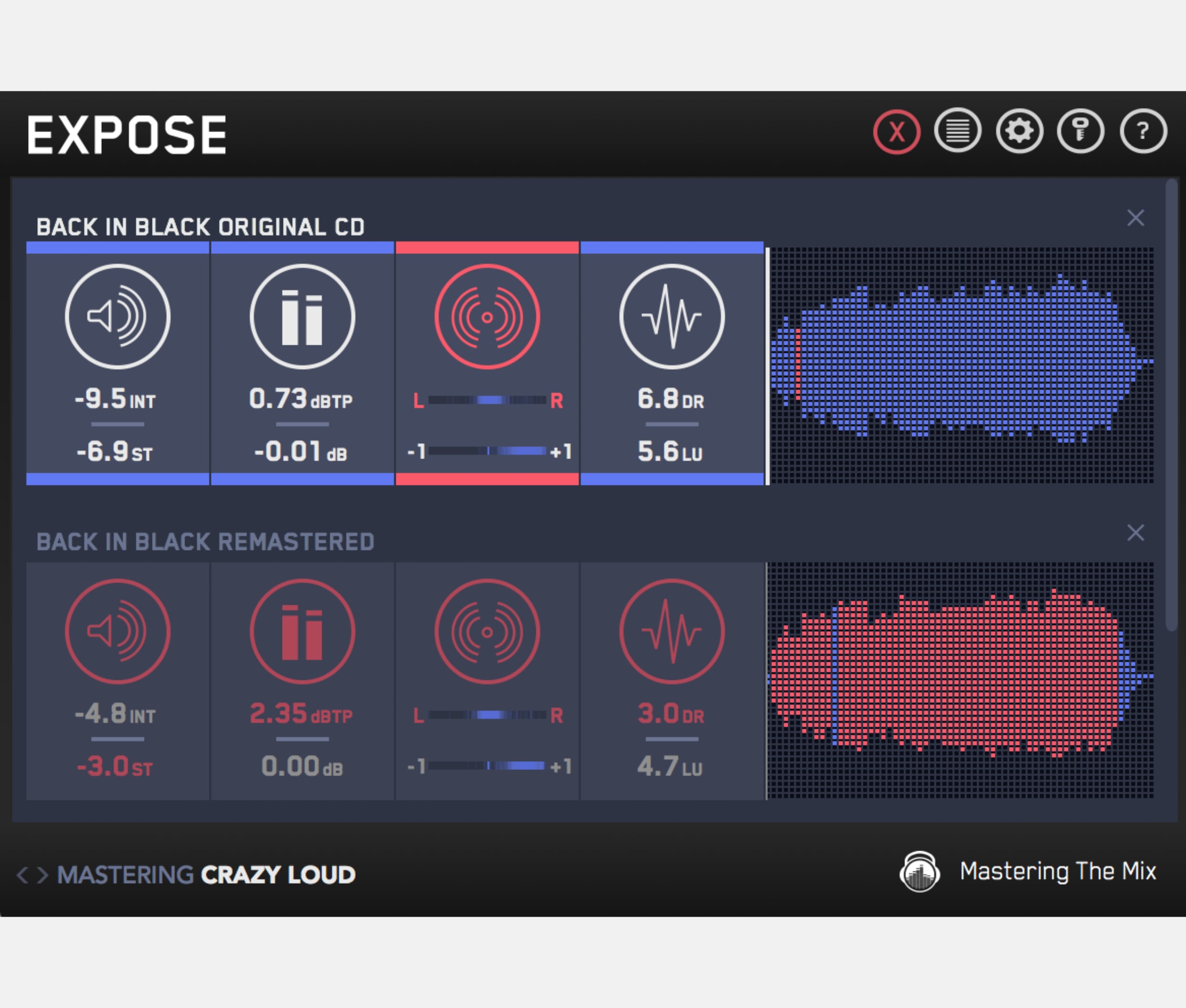
Task: Open Mastering Crazy Loud preset selector
Action: 206,874
